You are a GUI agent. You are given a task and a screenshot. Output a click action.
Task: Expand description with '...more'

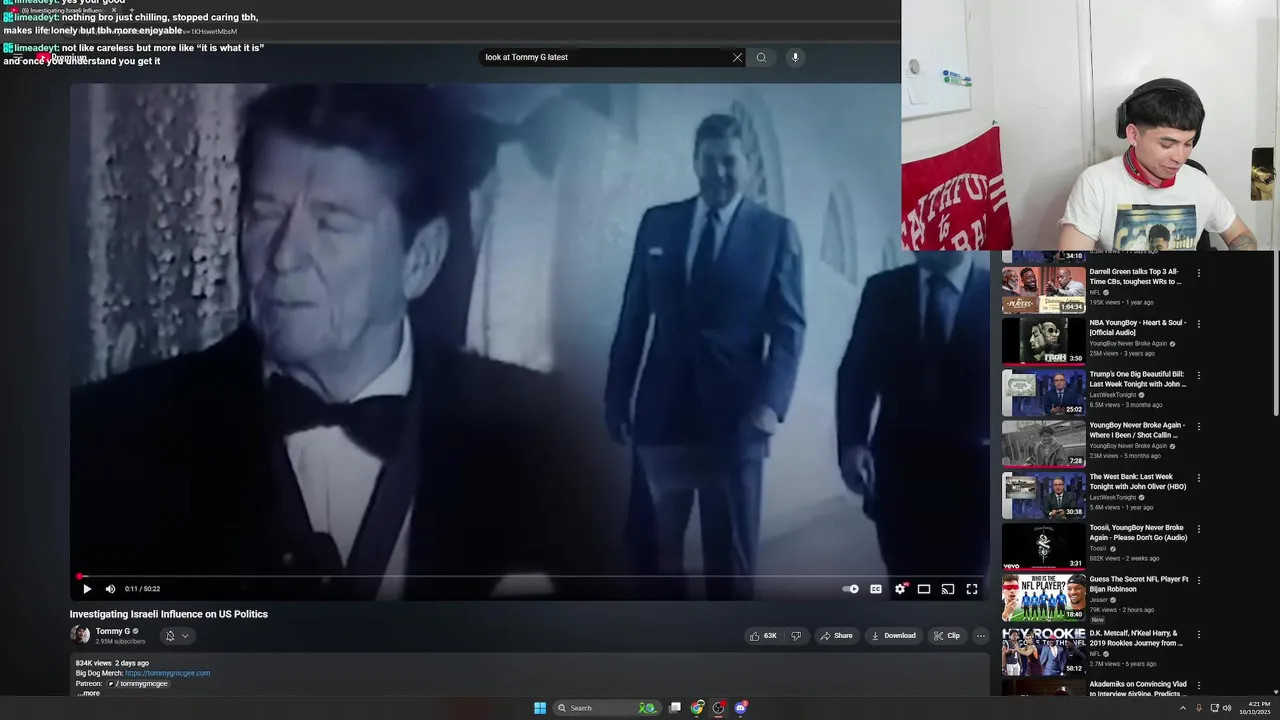point(88,693)
